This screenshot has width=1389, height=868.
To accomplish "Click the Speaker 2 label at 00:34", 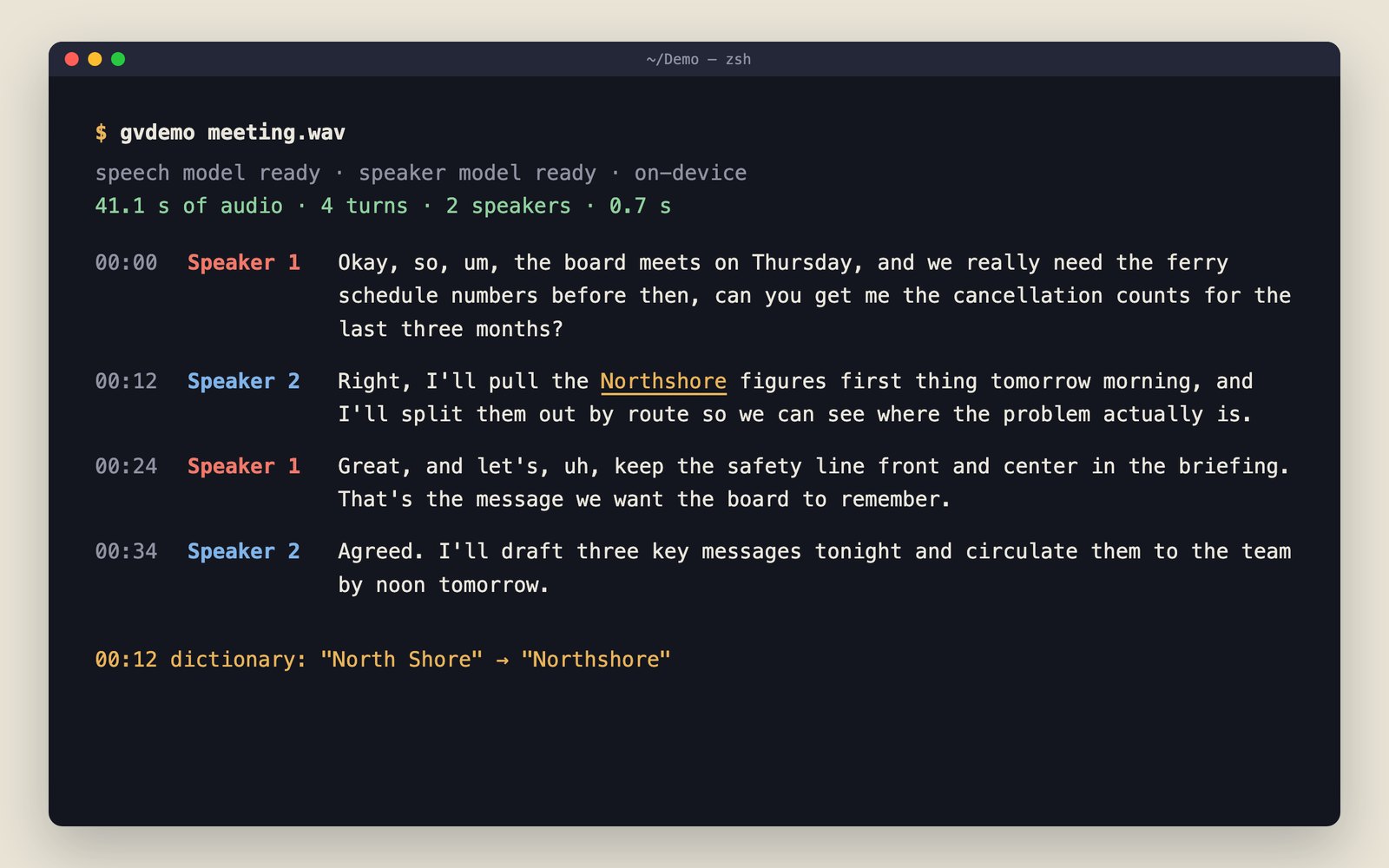I will click(x=244, y=551).
